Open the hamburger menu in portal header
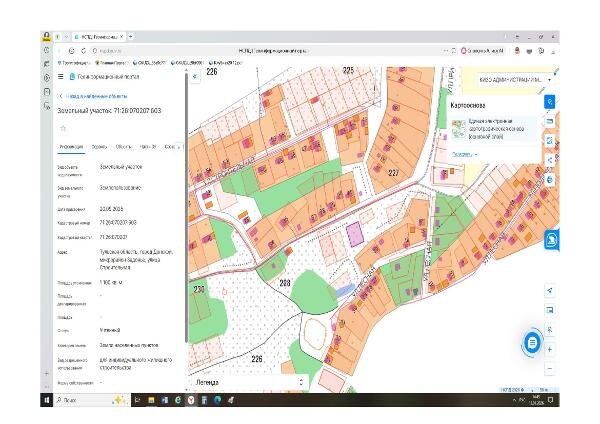 tap(60, 77)
